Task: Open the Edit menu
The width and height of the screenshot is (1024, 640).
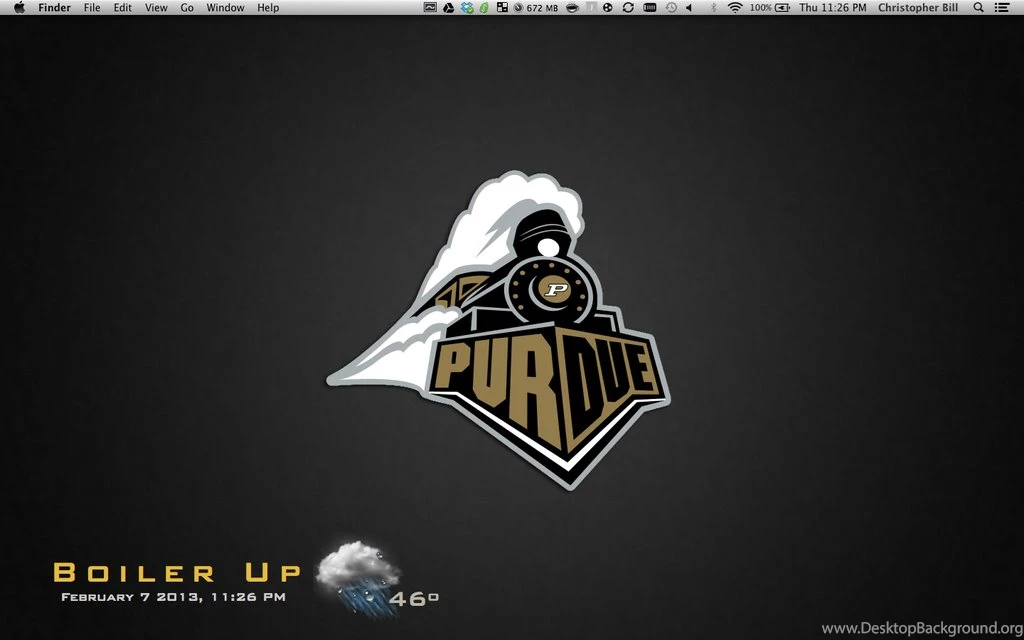Action: click(122, 8)
